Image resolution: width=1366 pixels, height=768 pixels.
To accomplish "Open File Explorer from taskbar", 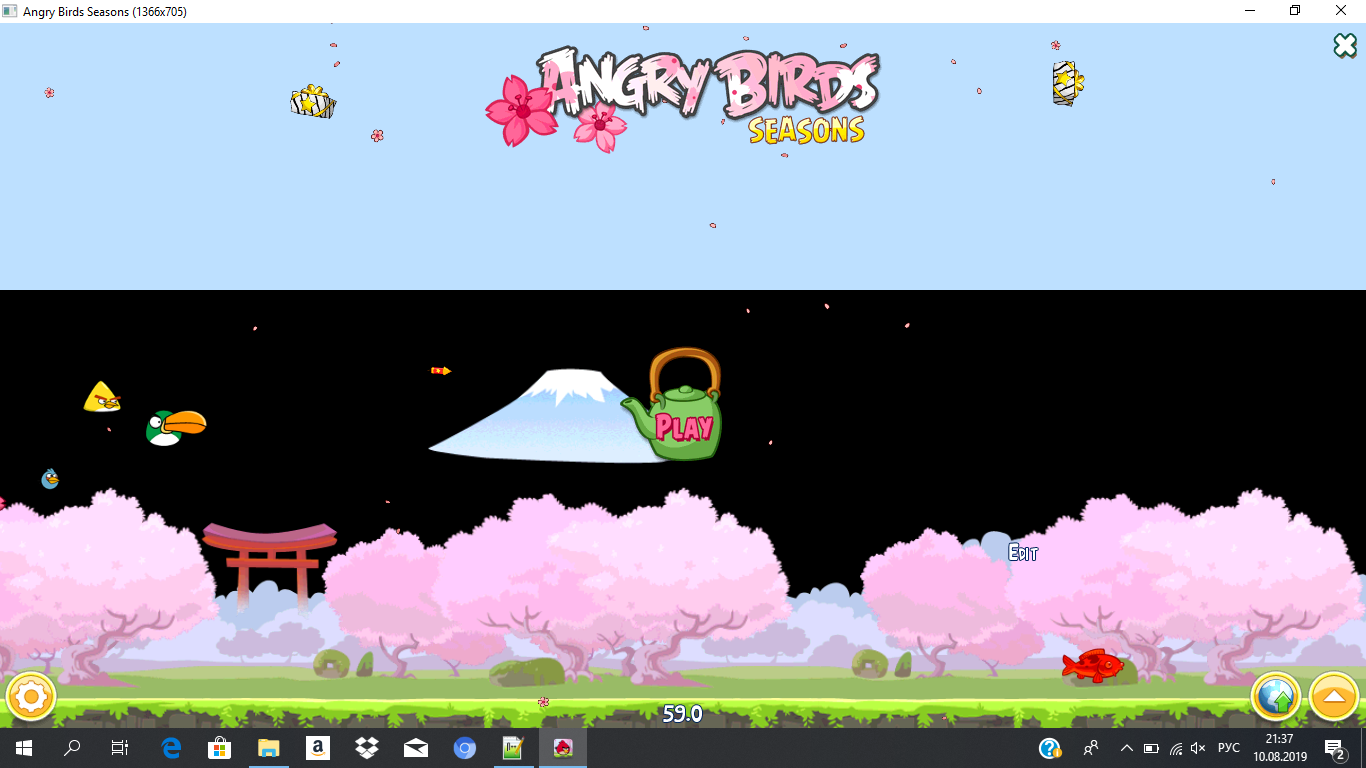I will 269,748.
